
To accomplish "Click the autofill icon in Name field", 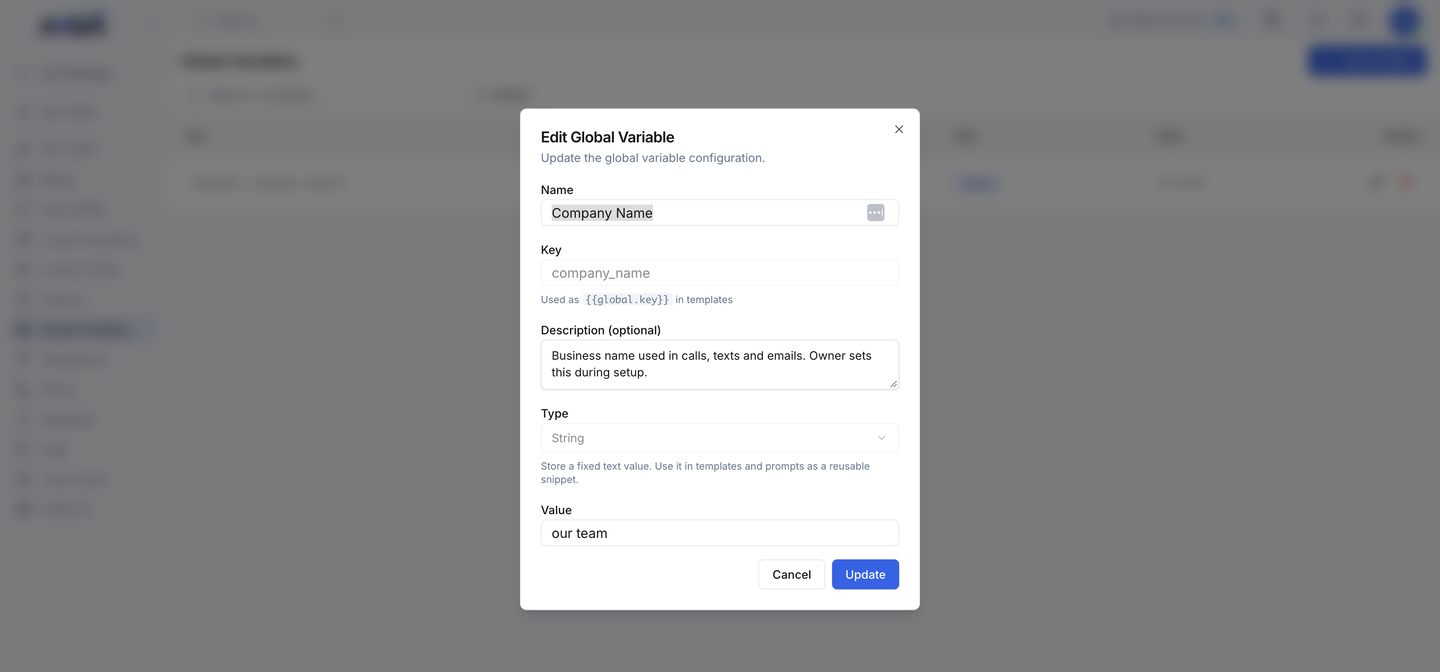I will 875,213.
